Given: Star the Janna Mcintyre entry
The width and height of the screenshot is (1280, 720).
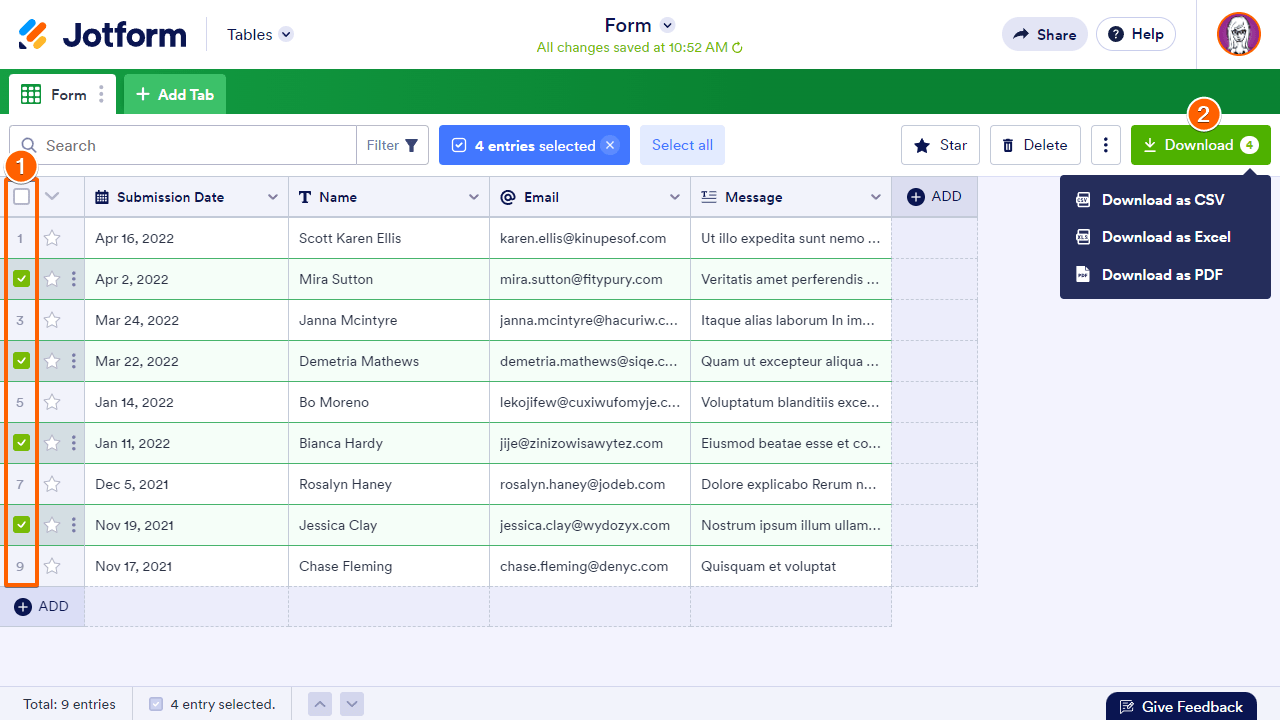Looking at the screenshot, I should click(x=52, y=320).
